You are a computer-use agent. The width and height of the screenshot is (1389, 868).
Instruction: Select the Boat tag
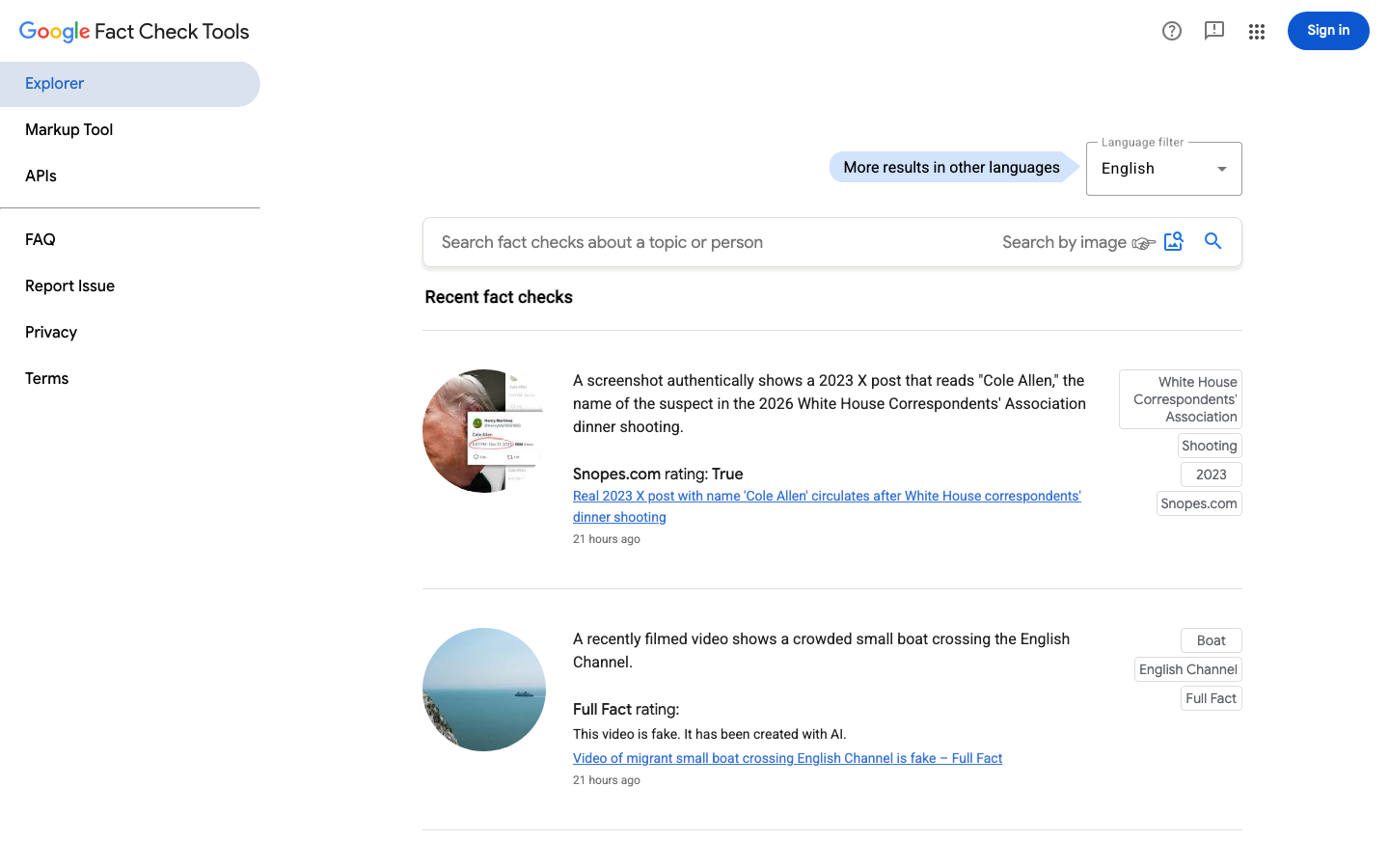[1212, 640]
